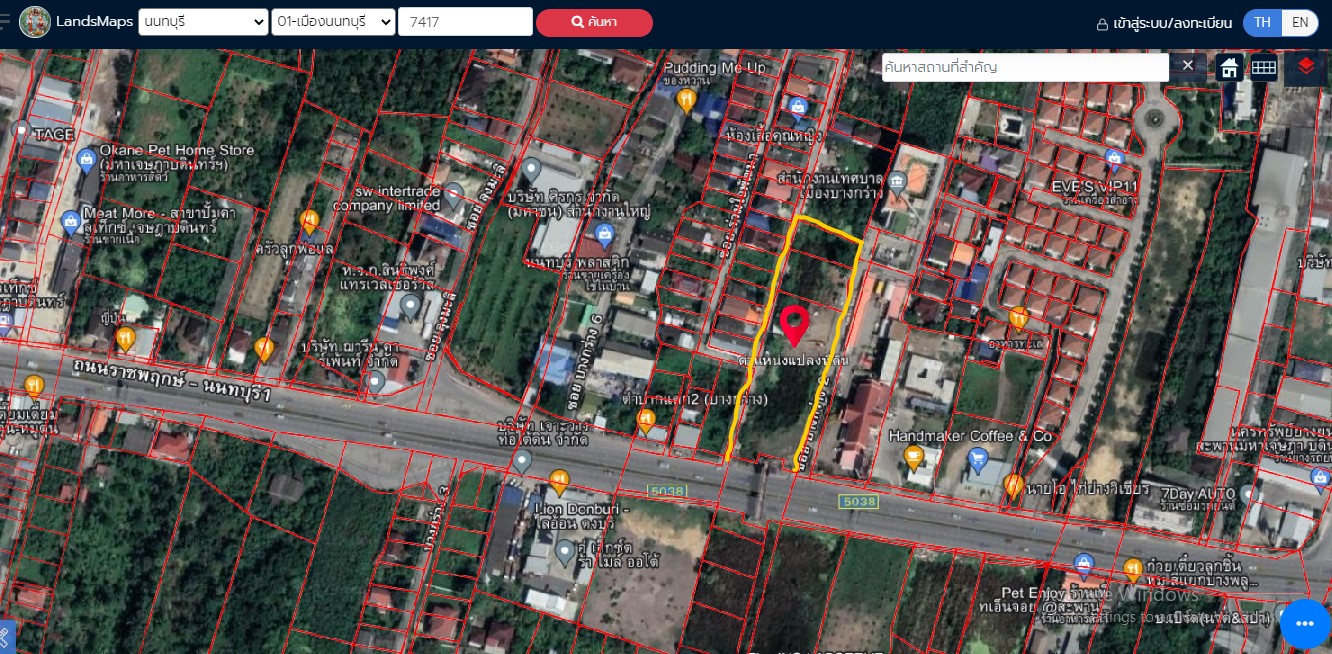This screenshot has width=1332, height=654.
Task: Expand the district dropdown 01-เมืองนนทบุรี
Action: (x=333, y=22)
